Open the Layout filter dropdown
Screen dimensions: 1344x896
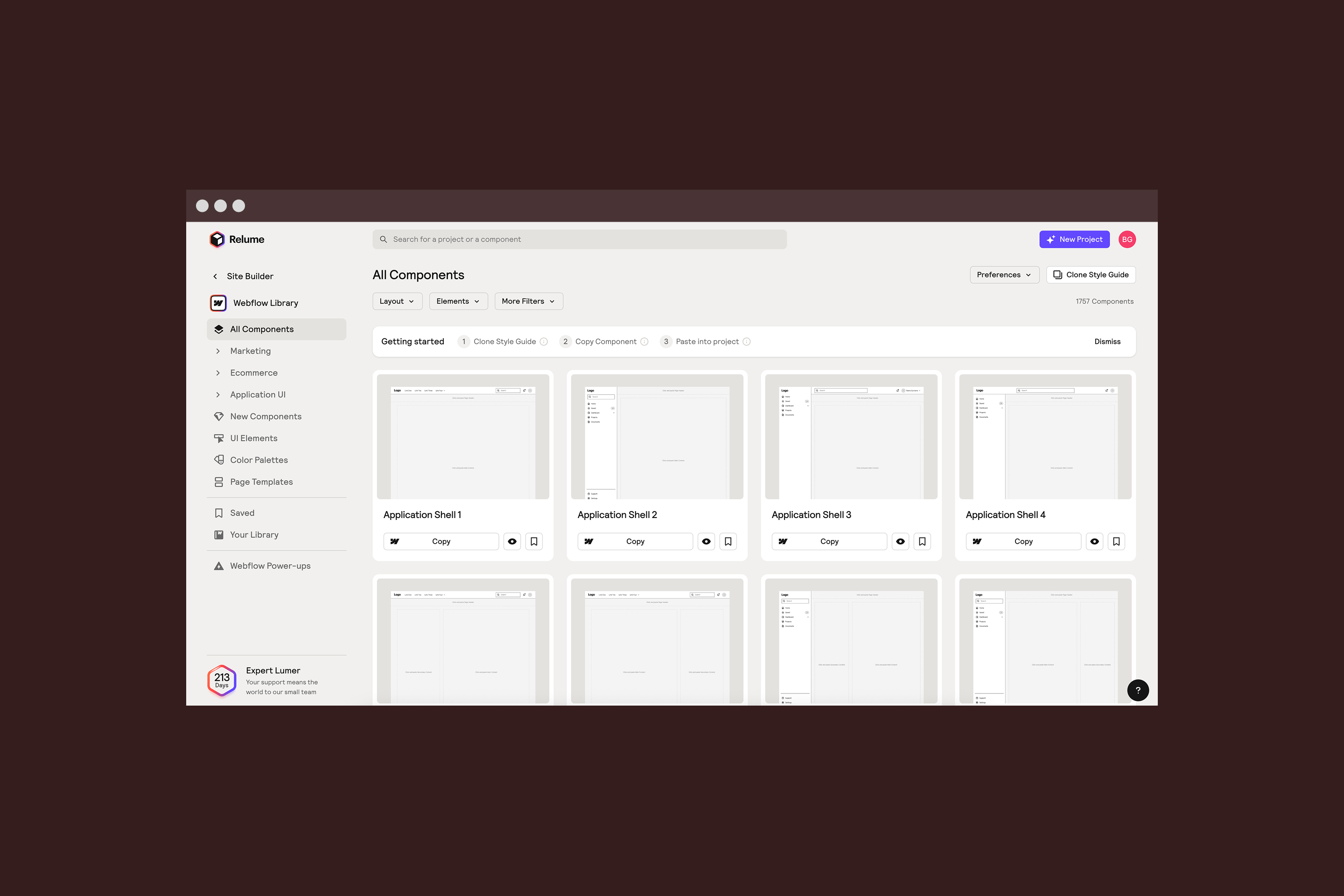[397, 301]
